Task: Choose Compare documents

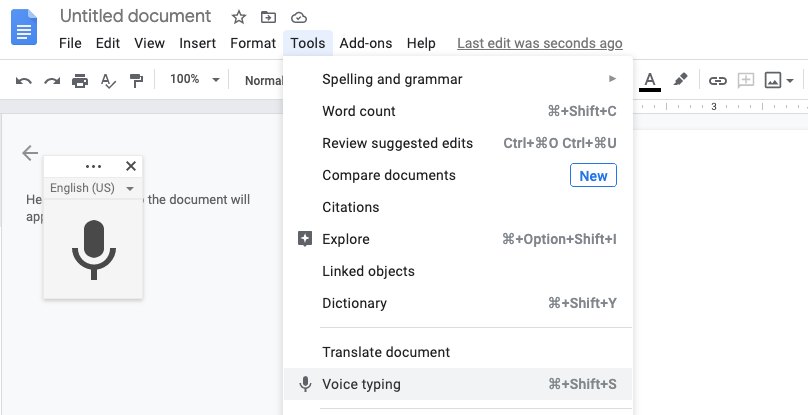Action: tap(458, 175)
